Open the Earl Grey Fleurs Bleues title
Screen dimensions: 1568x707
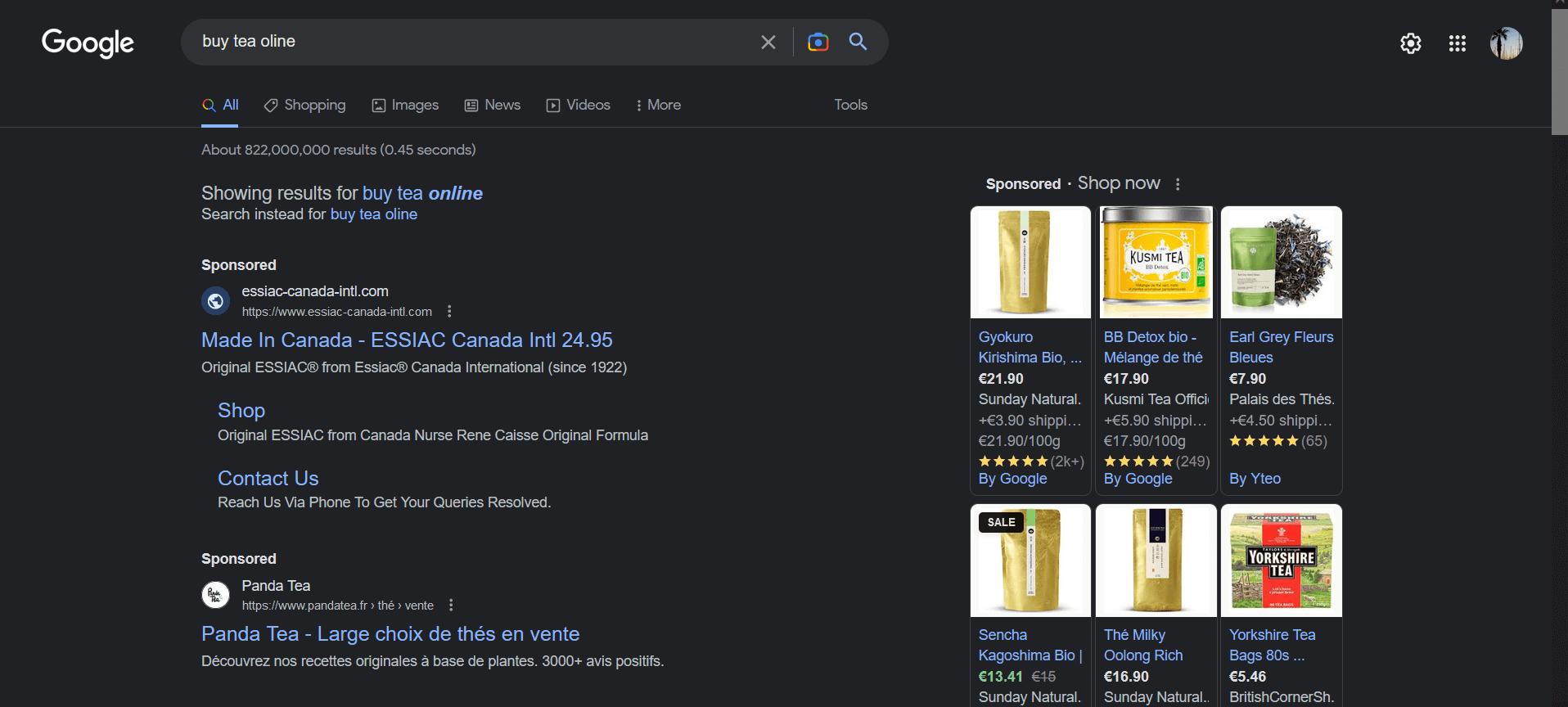coord(1282,347)
